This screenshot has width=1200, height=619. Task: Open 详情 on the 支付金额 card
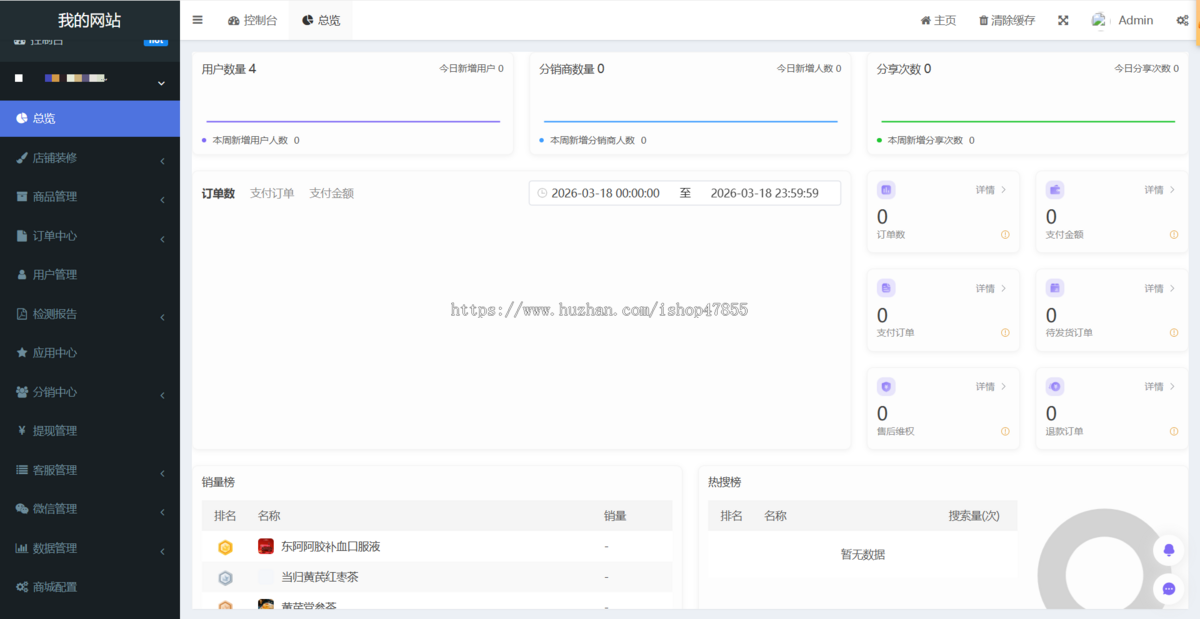[x=1160, y=189]
